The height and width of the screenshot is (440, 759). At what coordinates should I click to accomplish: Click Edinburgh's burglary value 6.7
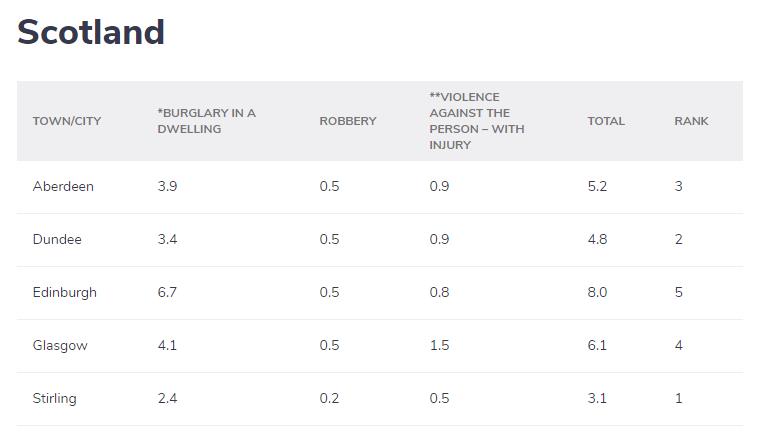click(167, 293)
